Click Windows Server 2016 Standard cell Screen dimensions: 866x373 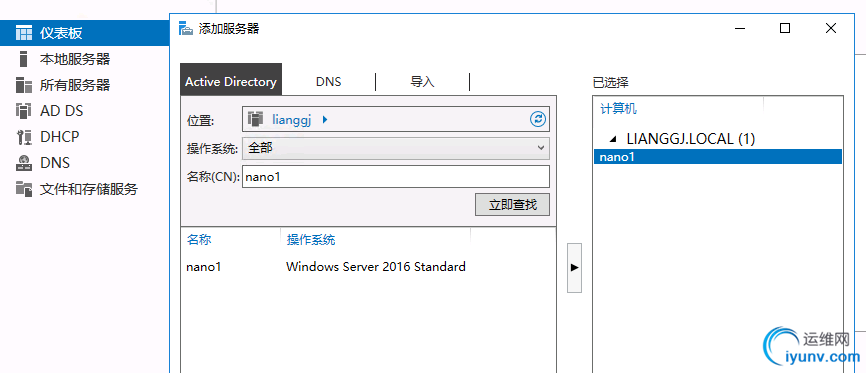tap(376, 267)
